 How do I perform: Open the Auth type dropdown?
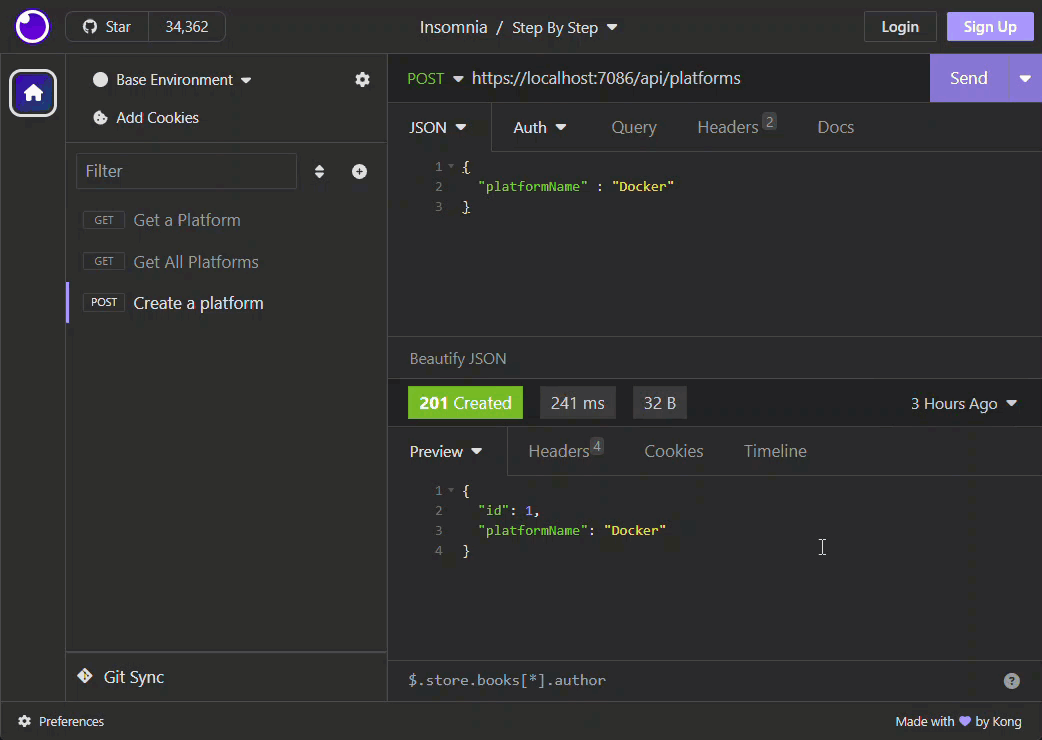pos(540,128)
